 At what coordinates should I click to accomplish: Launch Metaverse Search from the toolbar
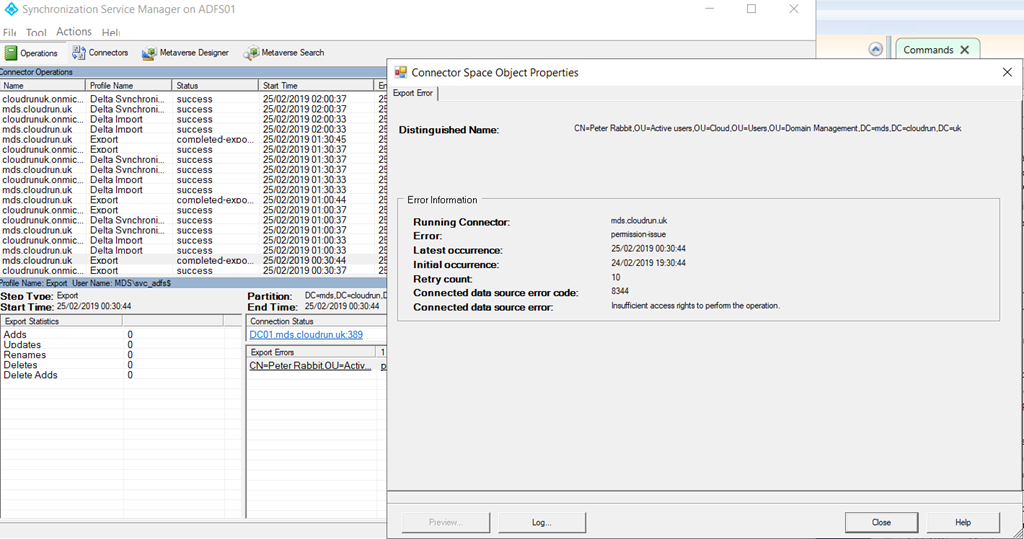(285, 53)
